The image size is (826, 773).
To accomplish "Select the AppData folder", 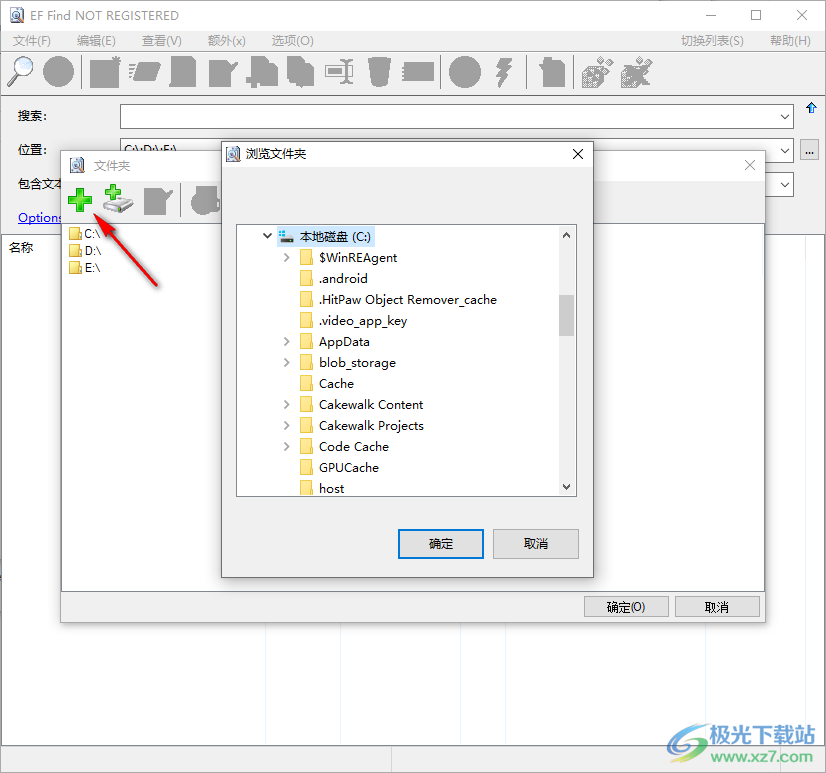I will pyautogui.click(x=335, y=341).
